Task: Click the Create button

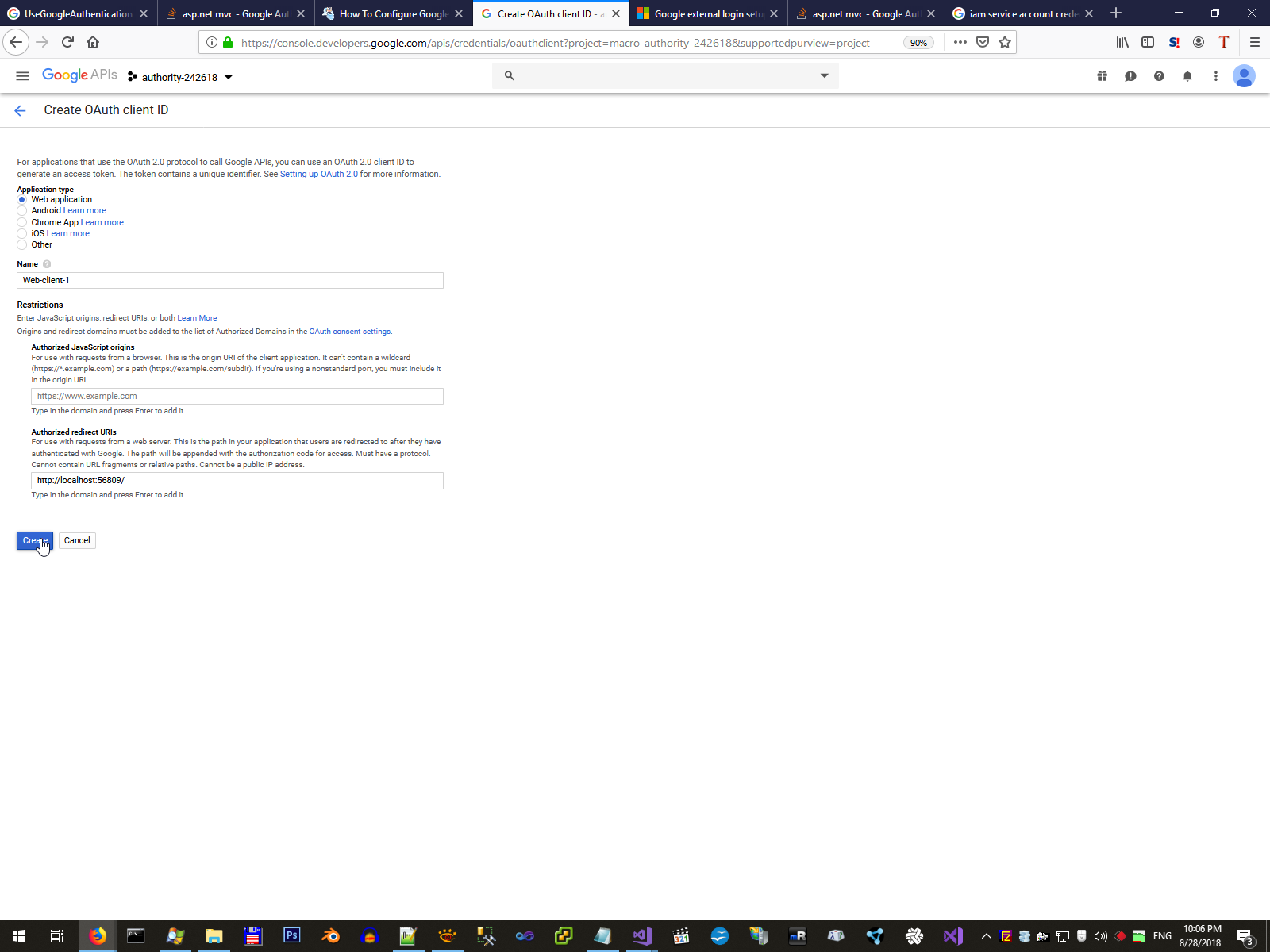Action: (x=35, y=541)
